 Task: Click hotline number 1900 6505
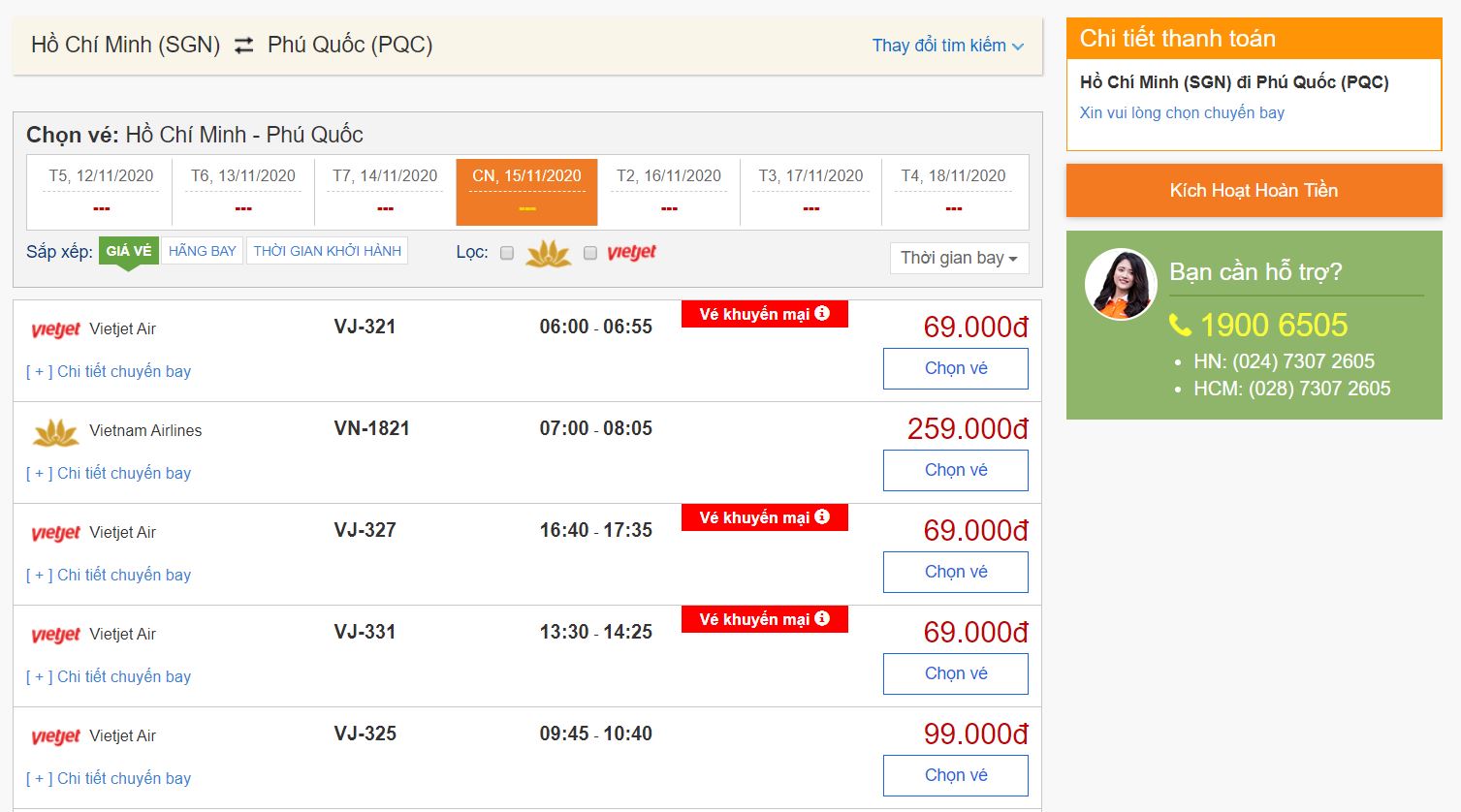(1274, 325)
